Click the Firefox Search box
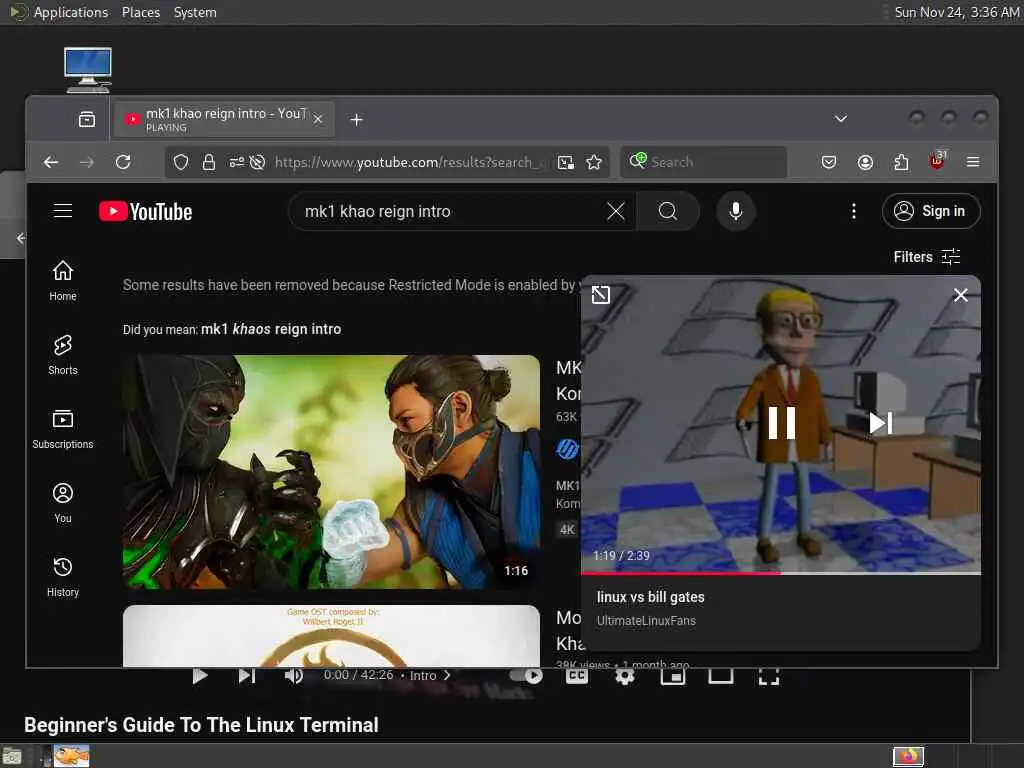 (703, 162)
